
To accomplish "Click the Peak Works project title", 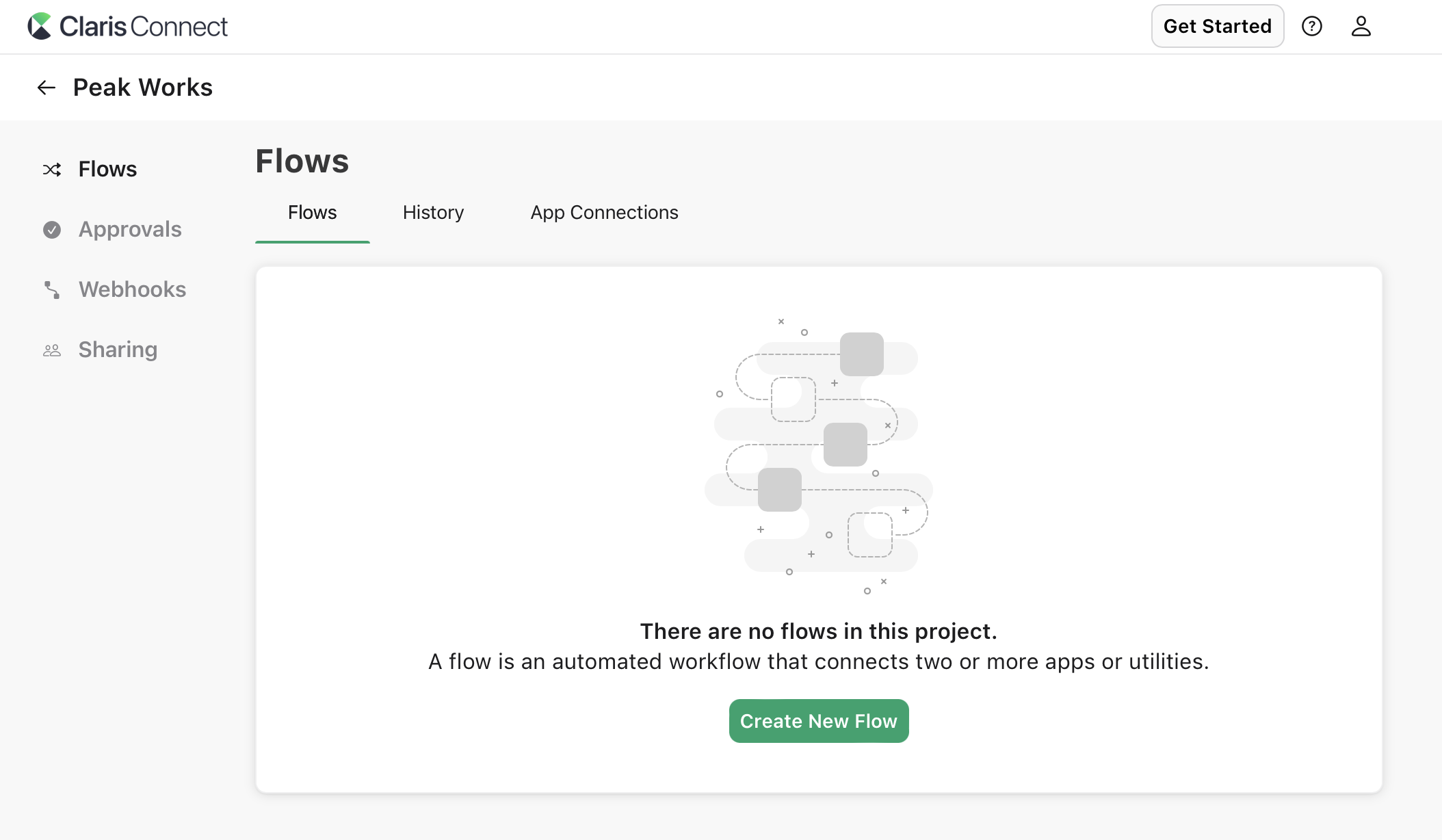I will coord(143,88).
